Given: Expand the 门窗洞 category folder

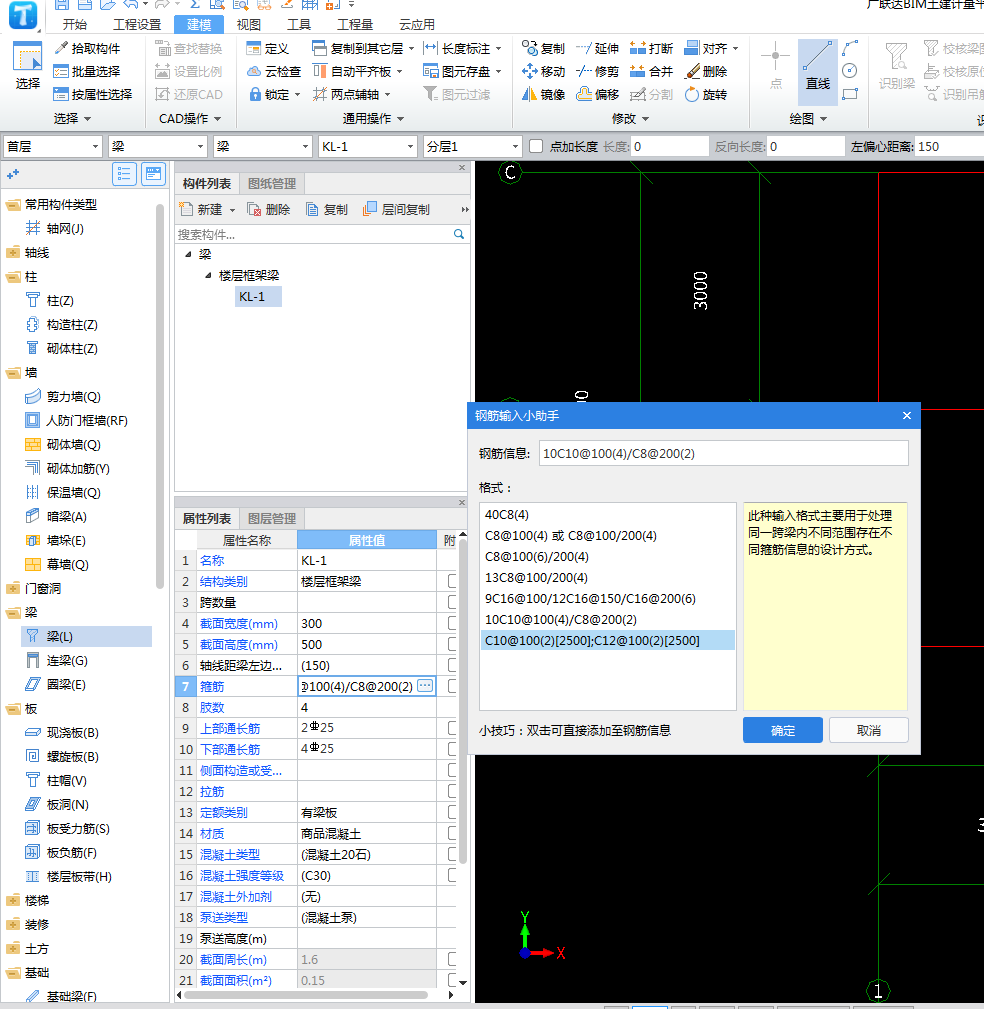Looking at the screenshot, I should point(12,588).
